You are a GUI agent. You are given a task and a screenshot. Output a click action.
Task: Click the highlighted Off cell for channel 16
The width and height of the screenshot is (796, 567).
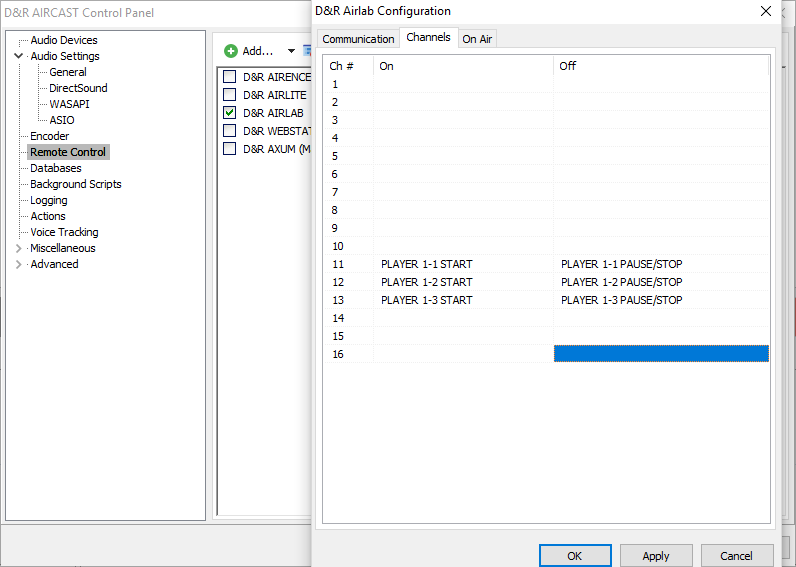tap(661, 354)
